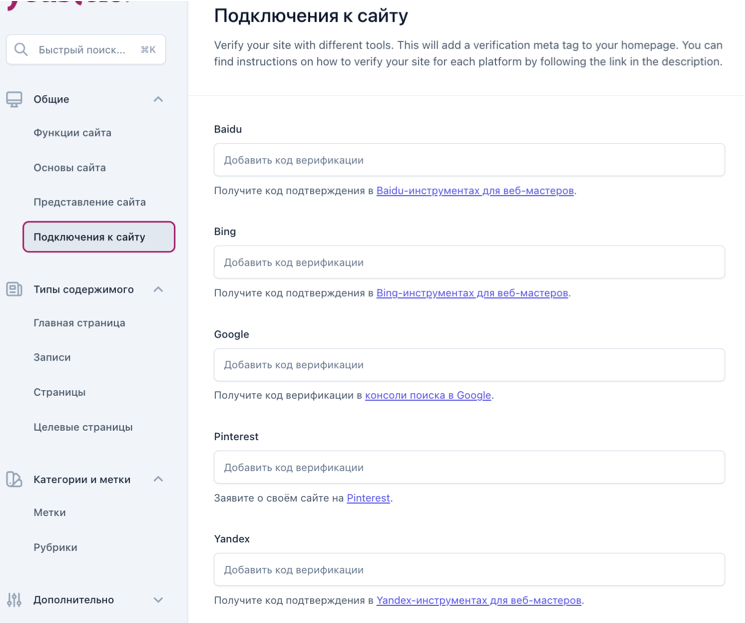The width and height of the screenshot is (745, 623).
Task: Open Baidu-инструментах для веб-мастеров link
Action: click(x=475, y=191)
